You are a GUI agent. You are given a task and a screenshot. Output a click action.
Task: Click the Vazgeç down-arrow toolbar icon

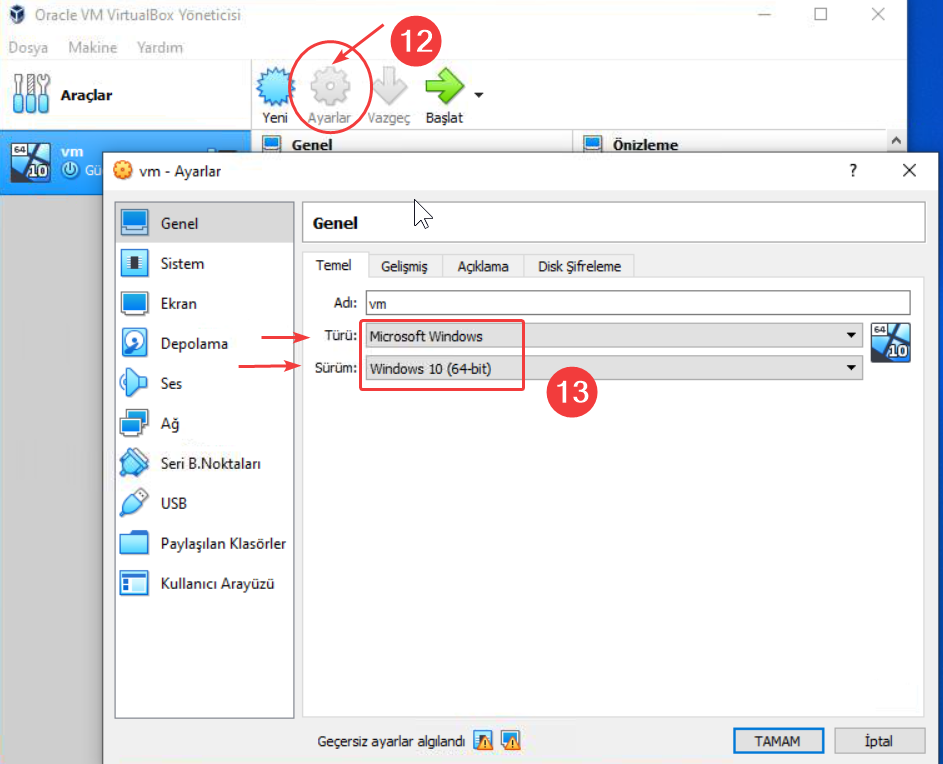389,87
